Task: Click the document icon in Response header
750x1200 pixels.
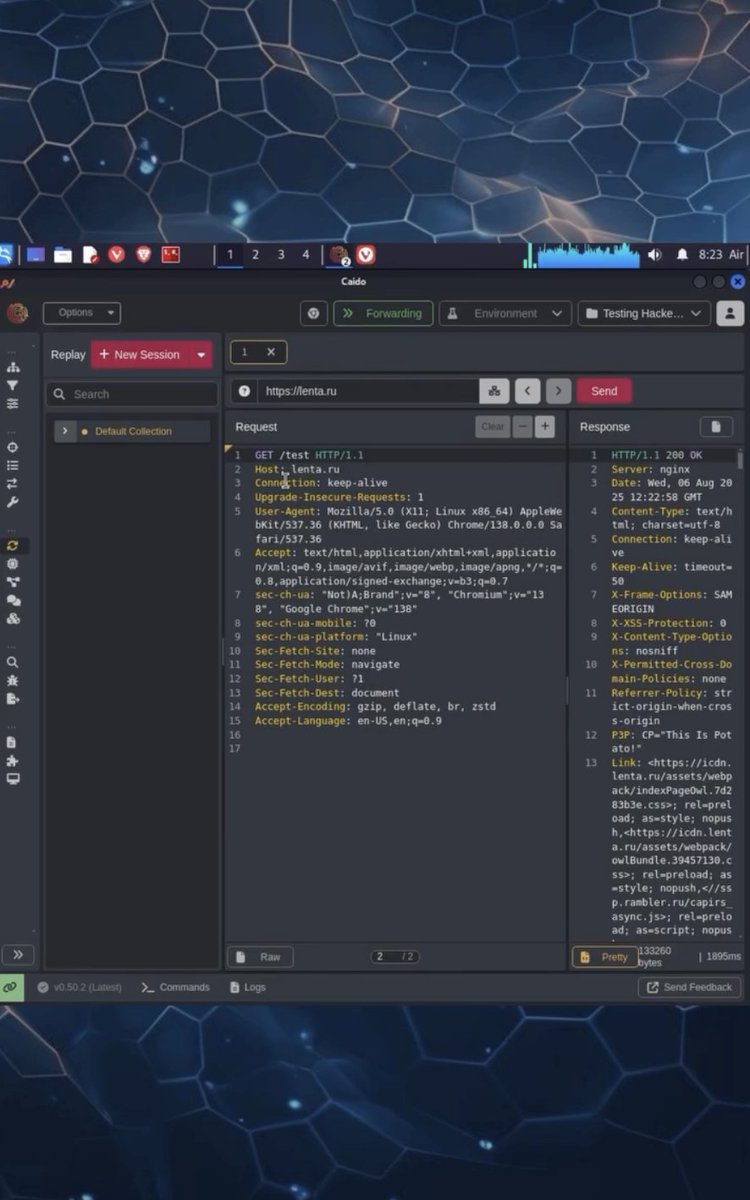Action: (x=716, y=427)
